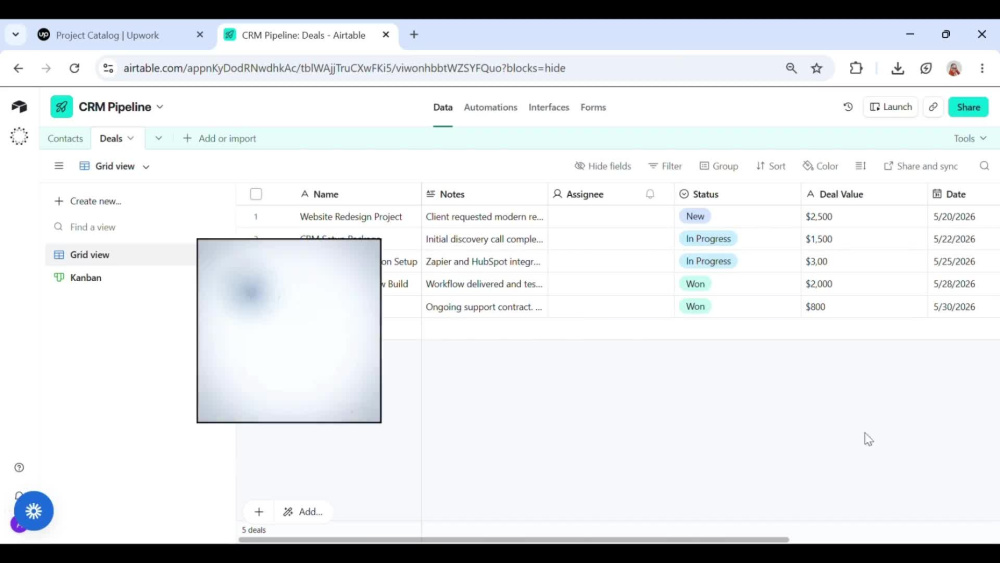The height and width of the screenshot is (563, 1000).
Task: Close the Project Catalog Upwork tab
Action: (x=200, y=35)
